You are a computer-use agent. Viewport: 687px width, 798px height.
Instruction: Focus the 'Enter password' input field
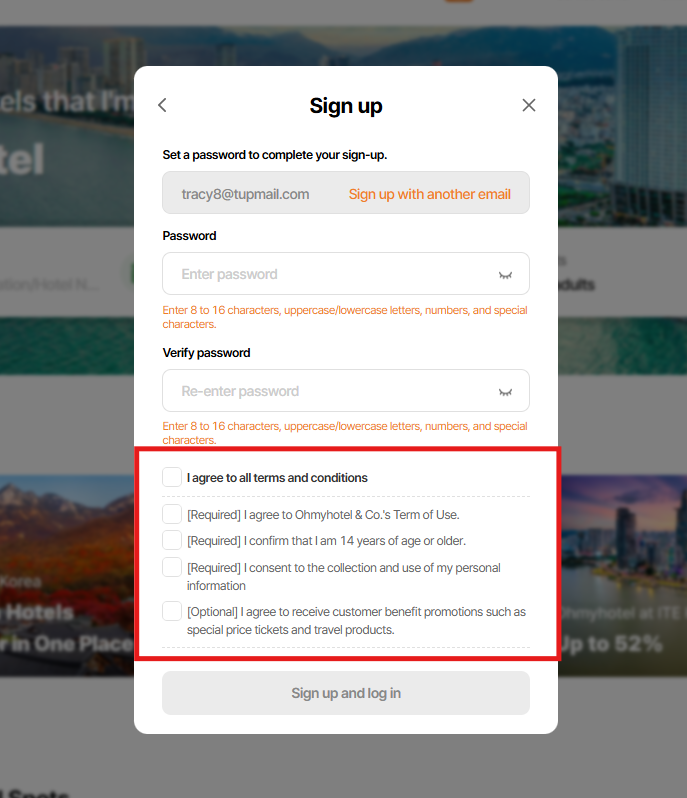(x=330, y=274)
